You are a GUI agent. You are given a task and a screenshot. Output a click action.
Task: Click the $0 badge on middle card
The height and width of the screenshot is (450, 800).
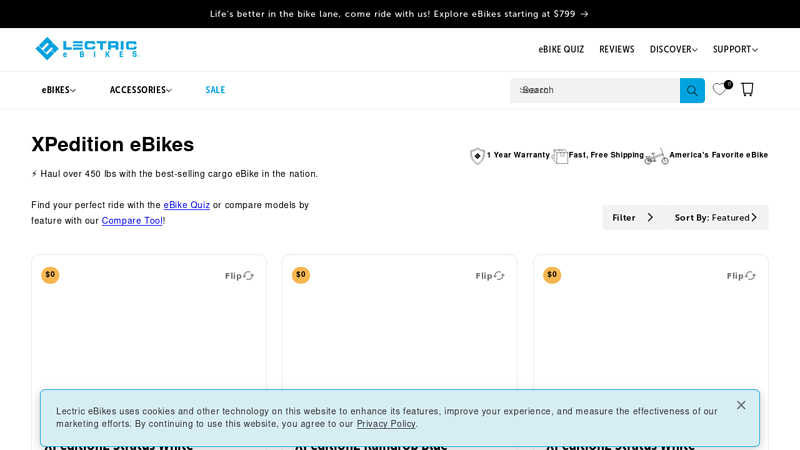(301, 275)
